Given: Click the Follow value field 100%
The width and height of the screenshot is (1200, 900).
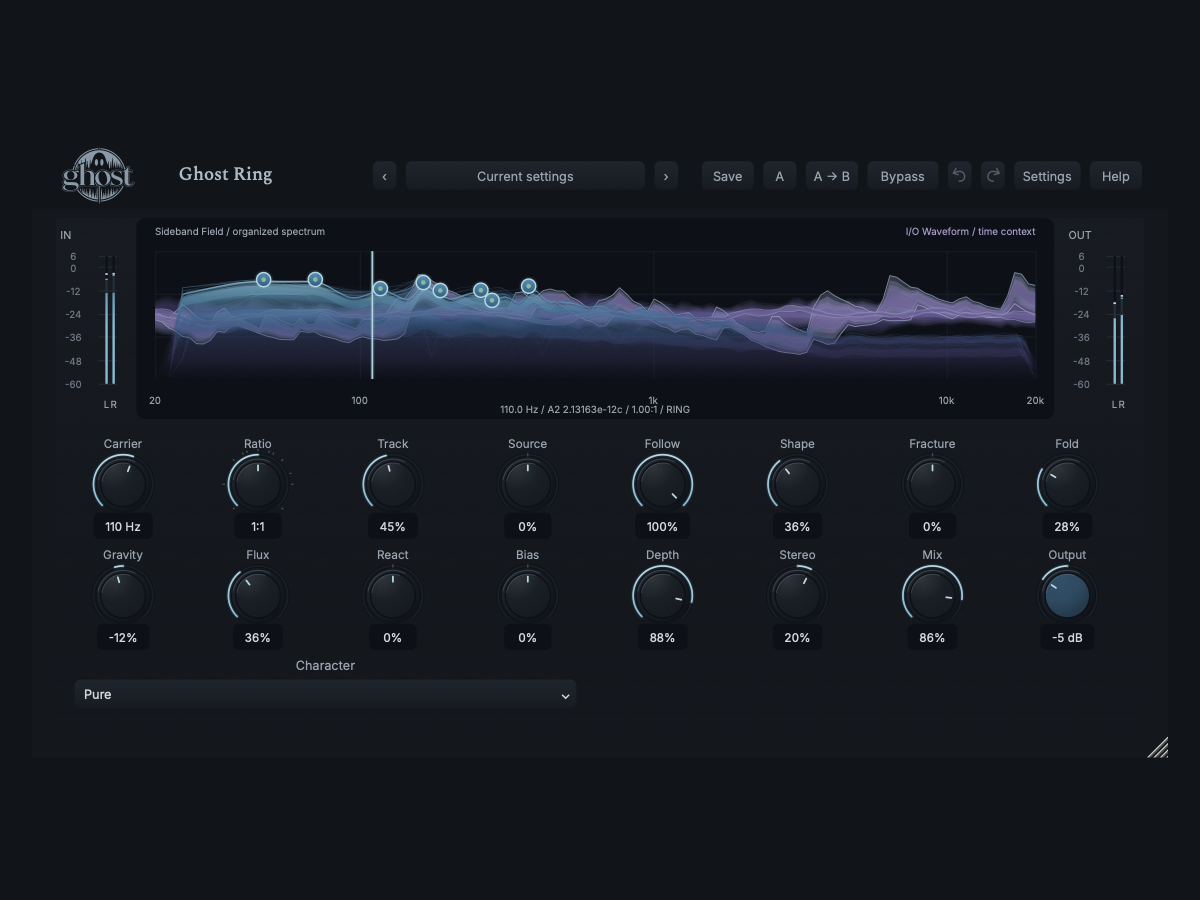Looking at the screenshot, I should click(662, 526).
